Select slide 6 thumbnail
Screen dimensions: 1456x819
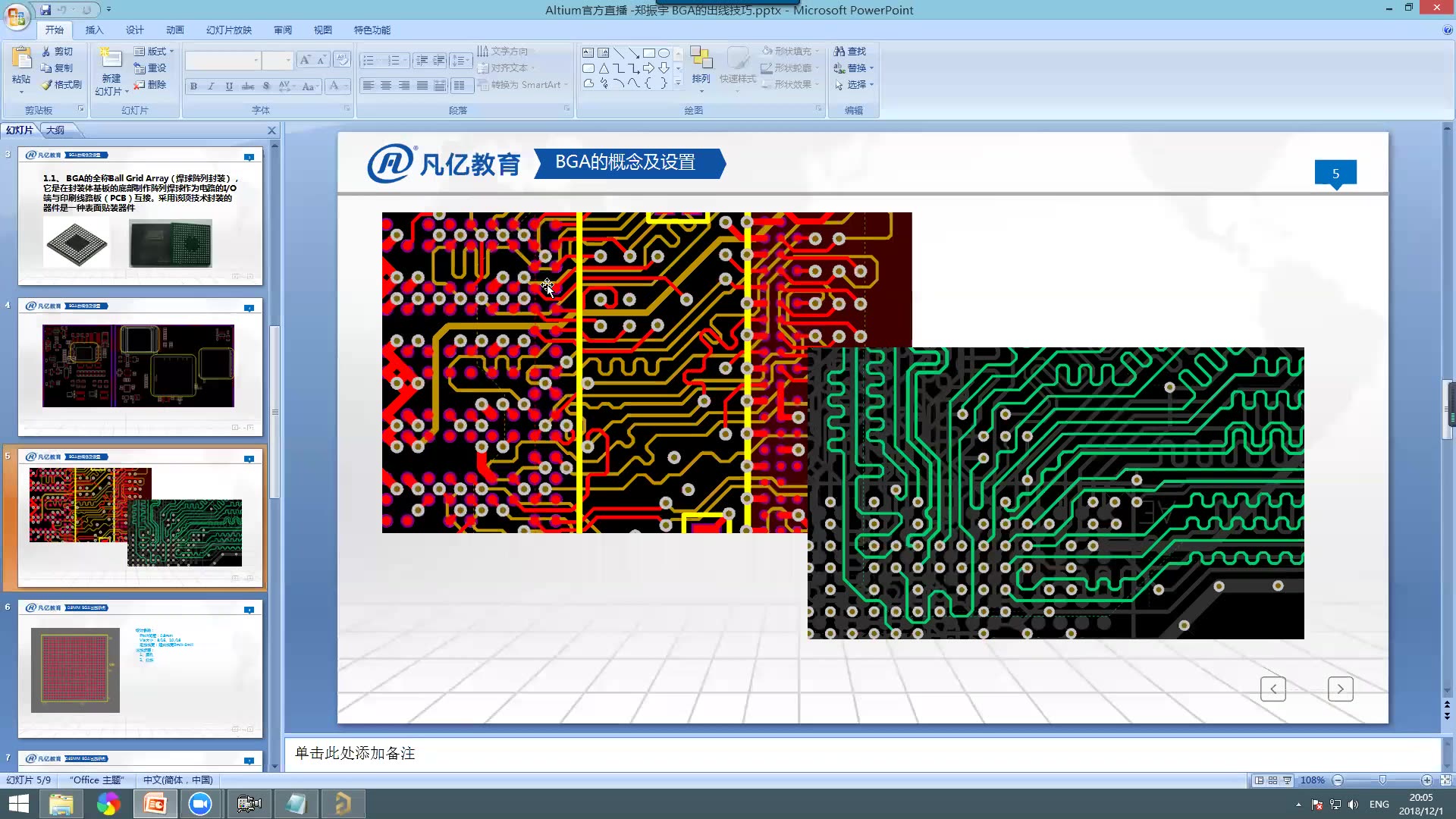140,669
